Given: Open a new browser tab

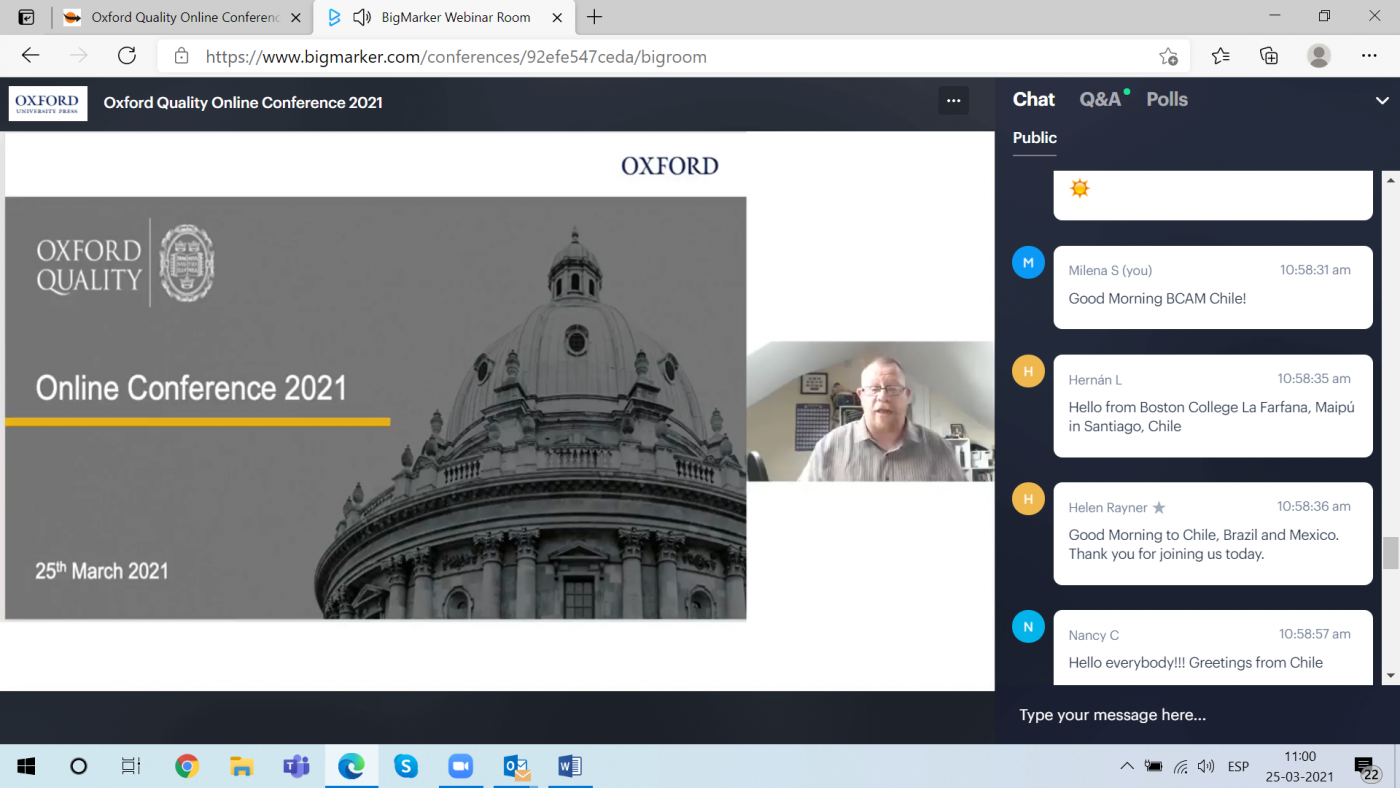Looking at the screenshot, I should [x=594, y=17].
